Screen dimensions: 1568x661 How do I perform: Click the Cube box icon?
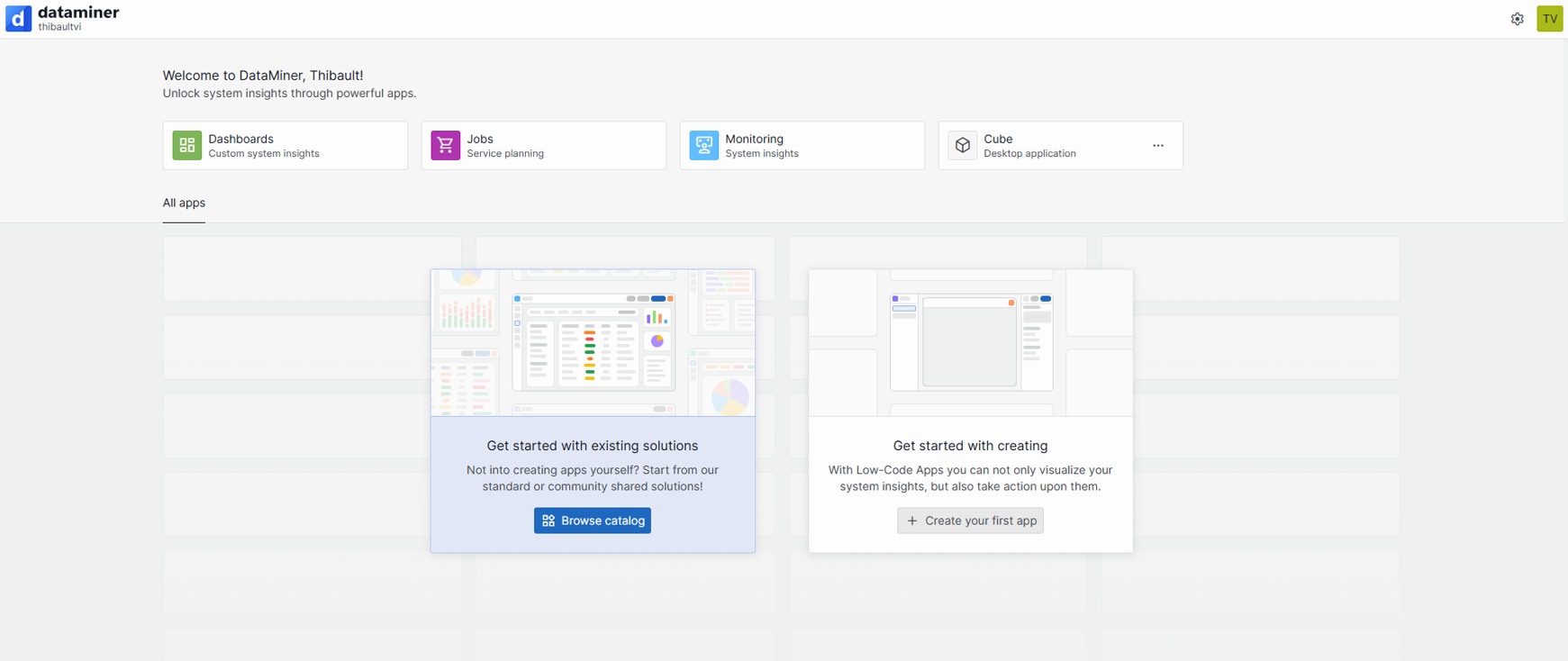click(963, 145)
